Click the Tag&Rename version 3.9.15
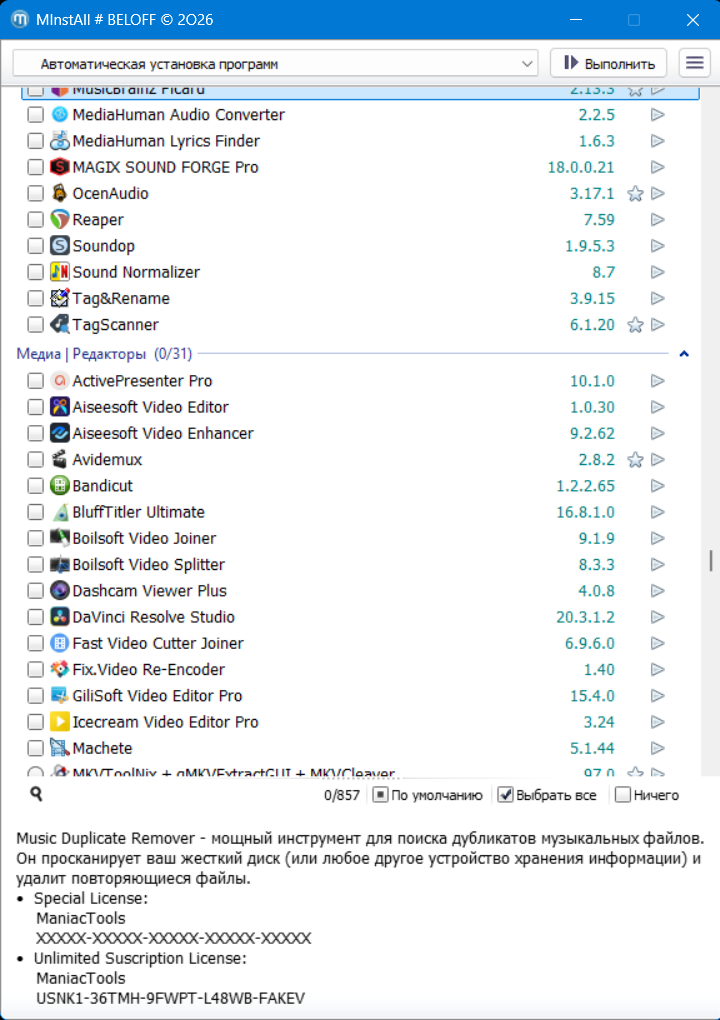This screenshot has height=1020, width=720. 593,299
